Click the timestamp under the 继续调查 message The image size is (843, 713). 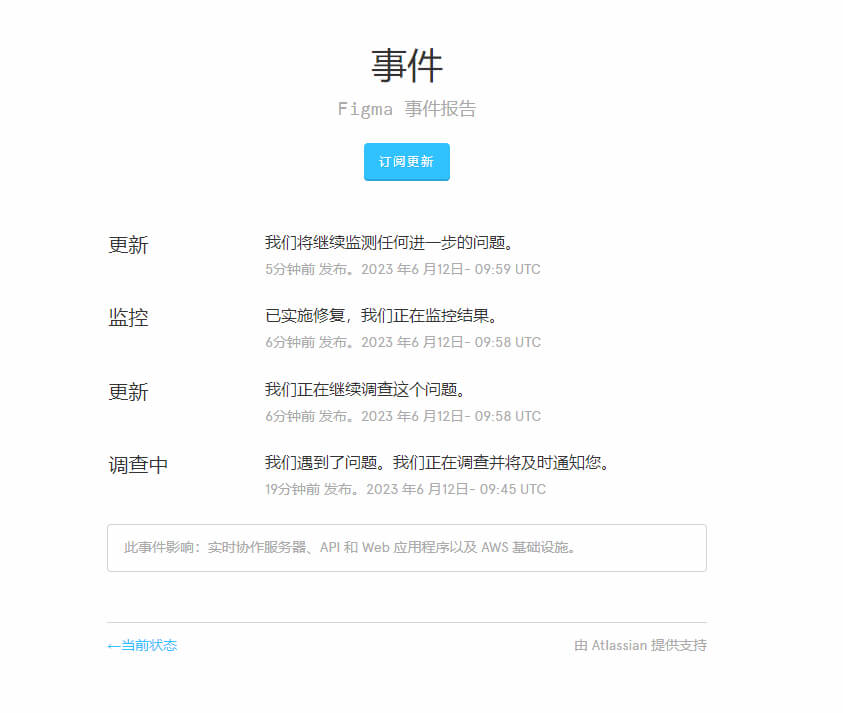pyautogui.click(x=402, y=417)
